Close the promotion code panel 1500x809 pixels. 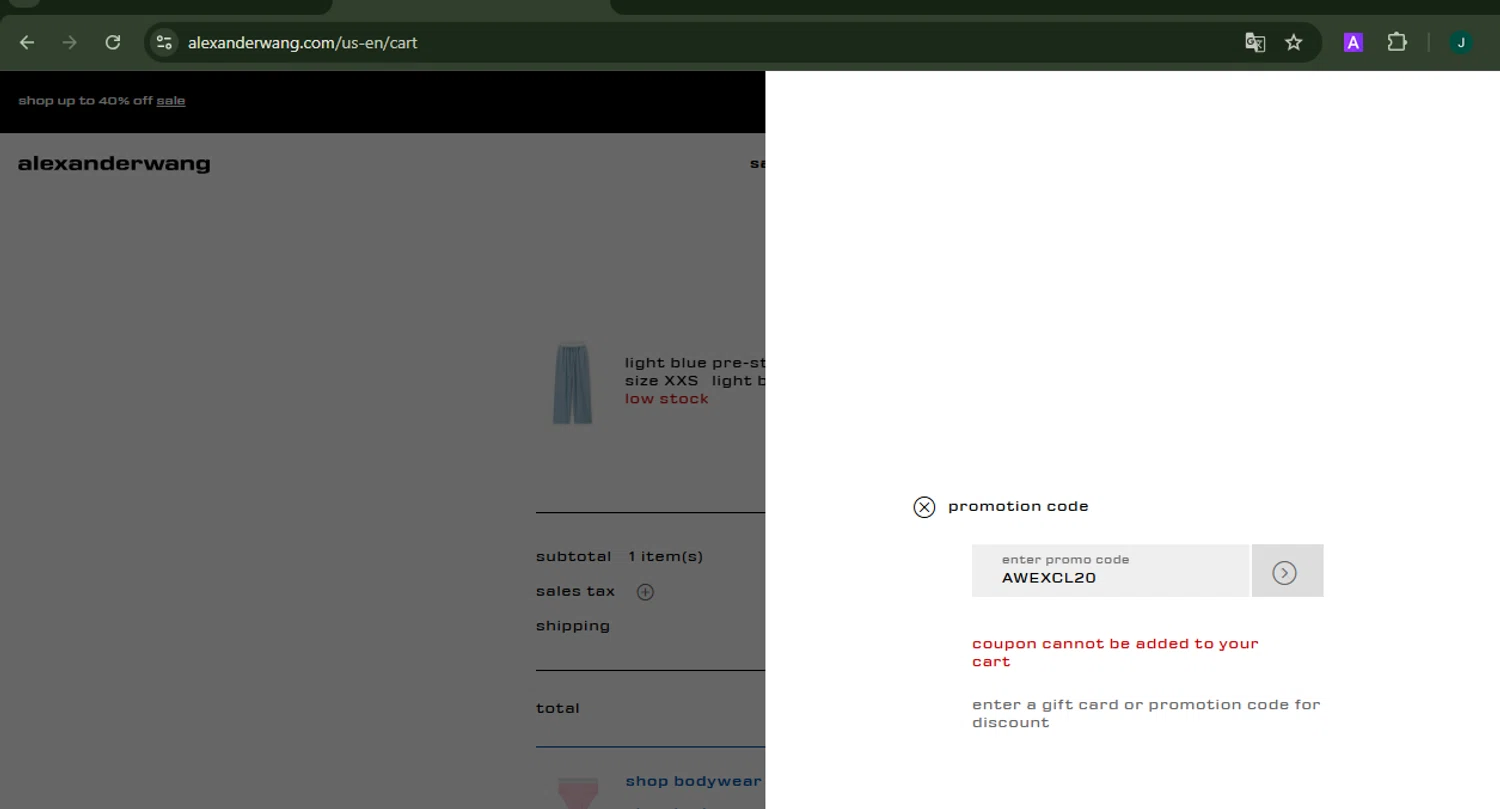click(x=924, y=507)
